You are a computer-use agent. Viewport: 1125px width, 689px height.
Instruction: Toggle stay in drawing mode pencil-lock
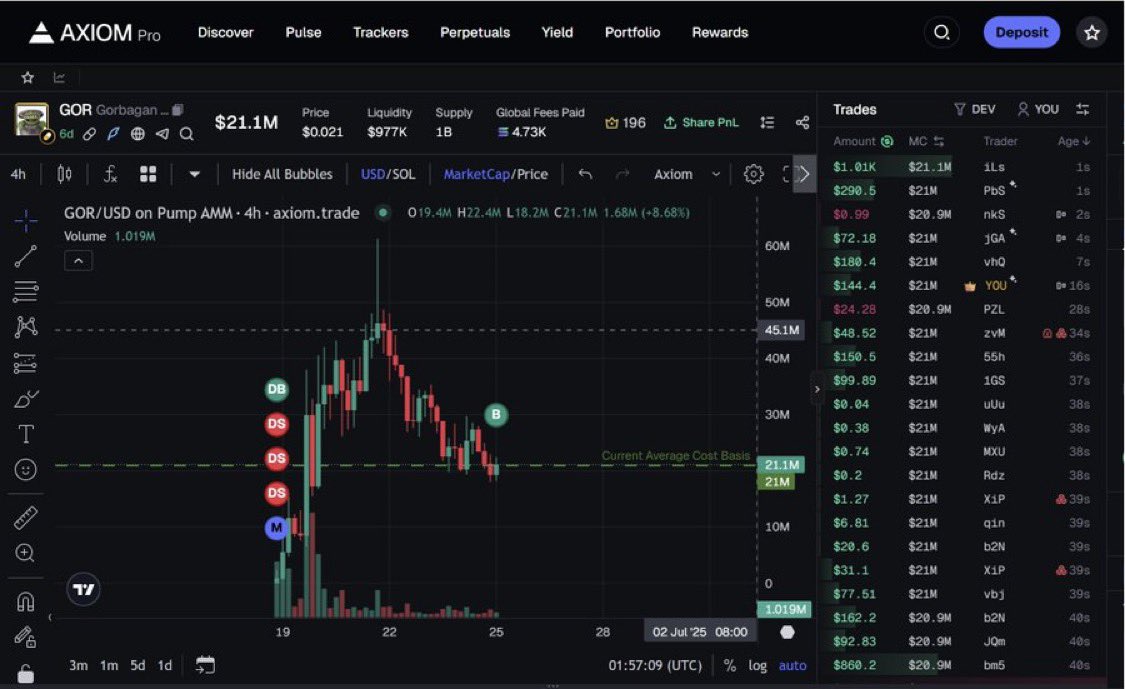[x=26, y=636]
